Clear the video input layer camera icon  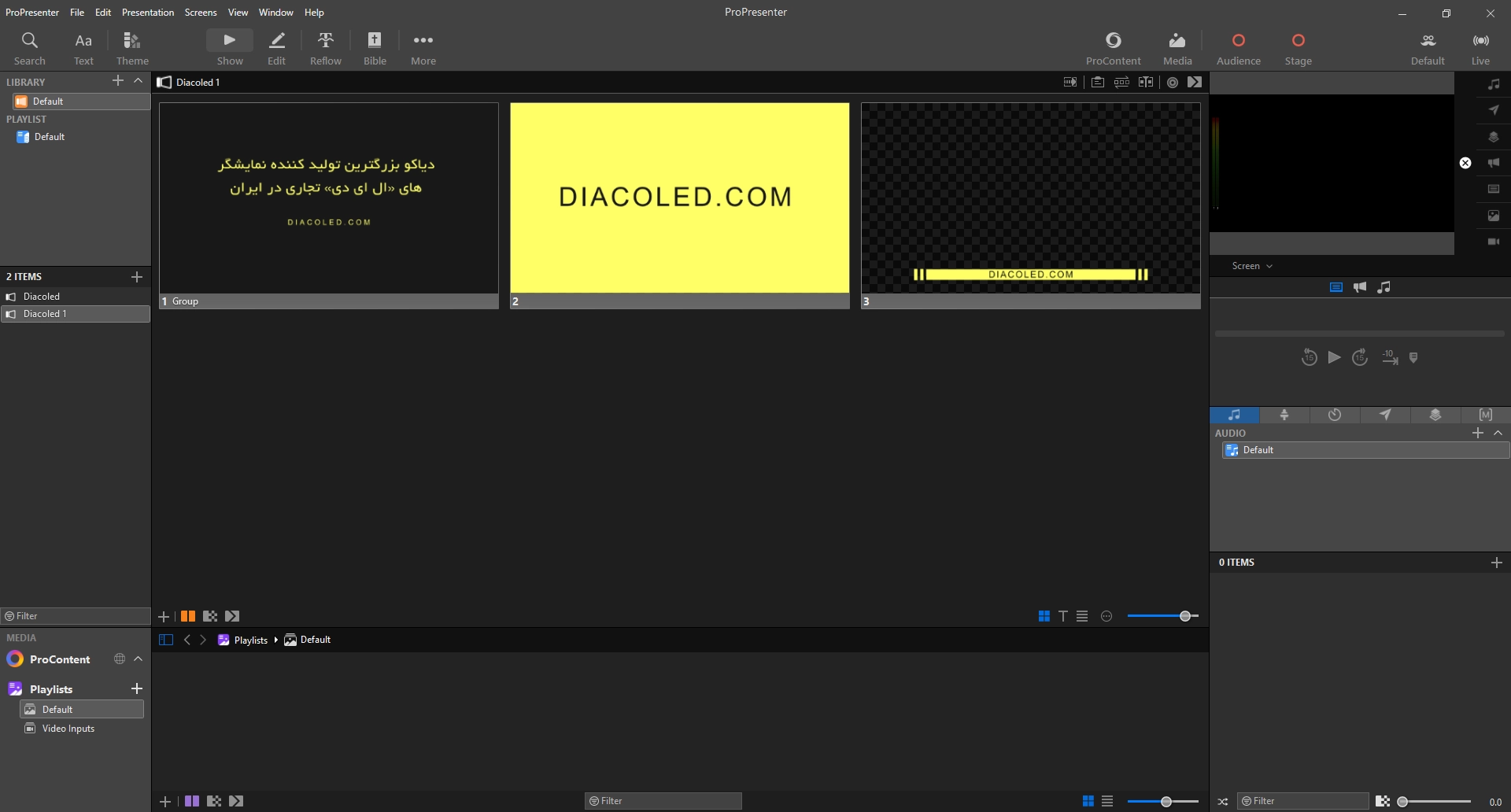pyautogui.click(x=1494, y=242)
